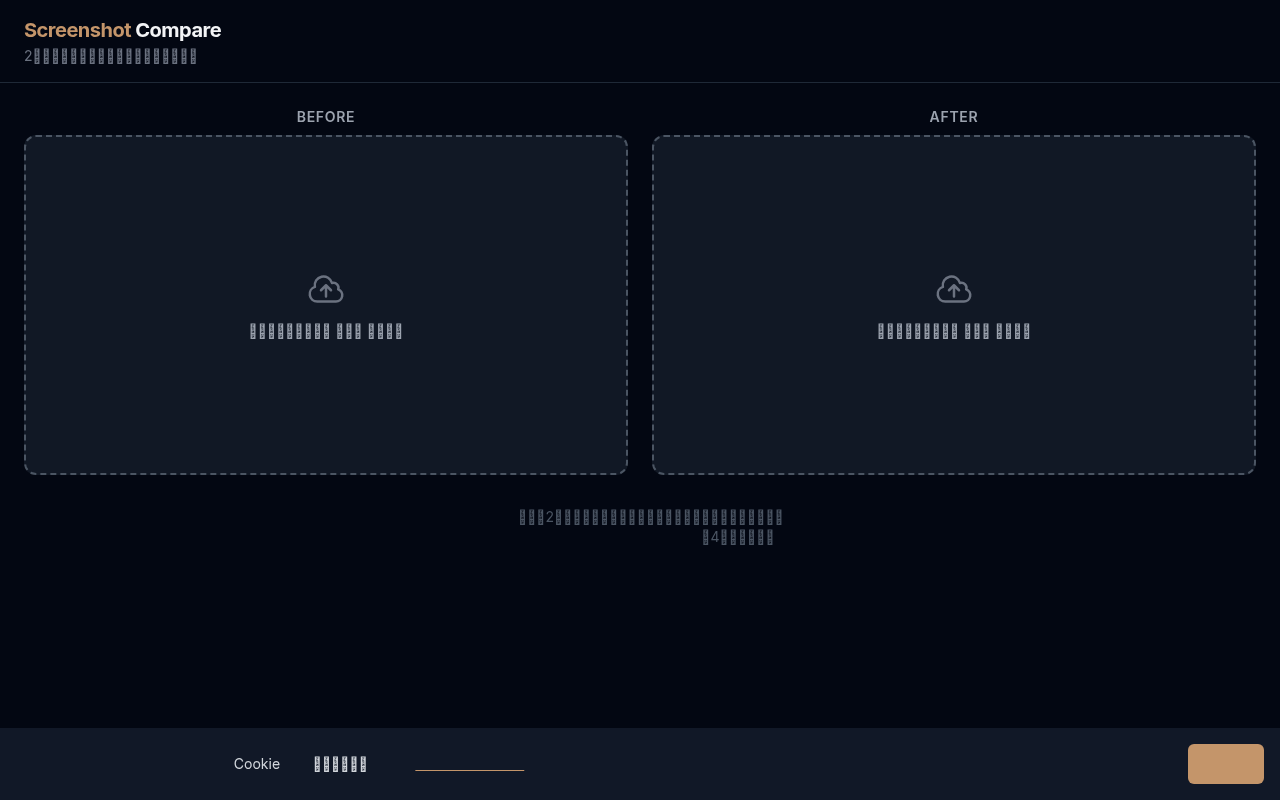Viewport: 1280px width, 800px height.
Task: Open file picker via BEFORE drop zone
Action: [326, 400]
